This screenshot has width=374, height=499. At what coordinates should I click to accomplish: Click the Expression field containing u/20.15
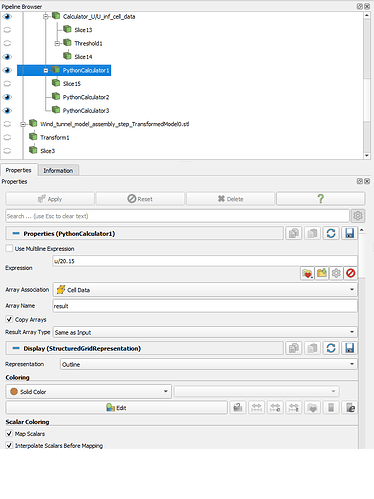[x=205, y=261]
